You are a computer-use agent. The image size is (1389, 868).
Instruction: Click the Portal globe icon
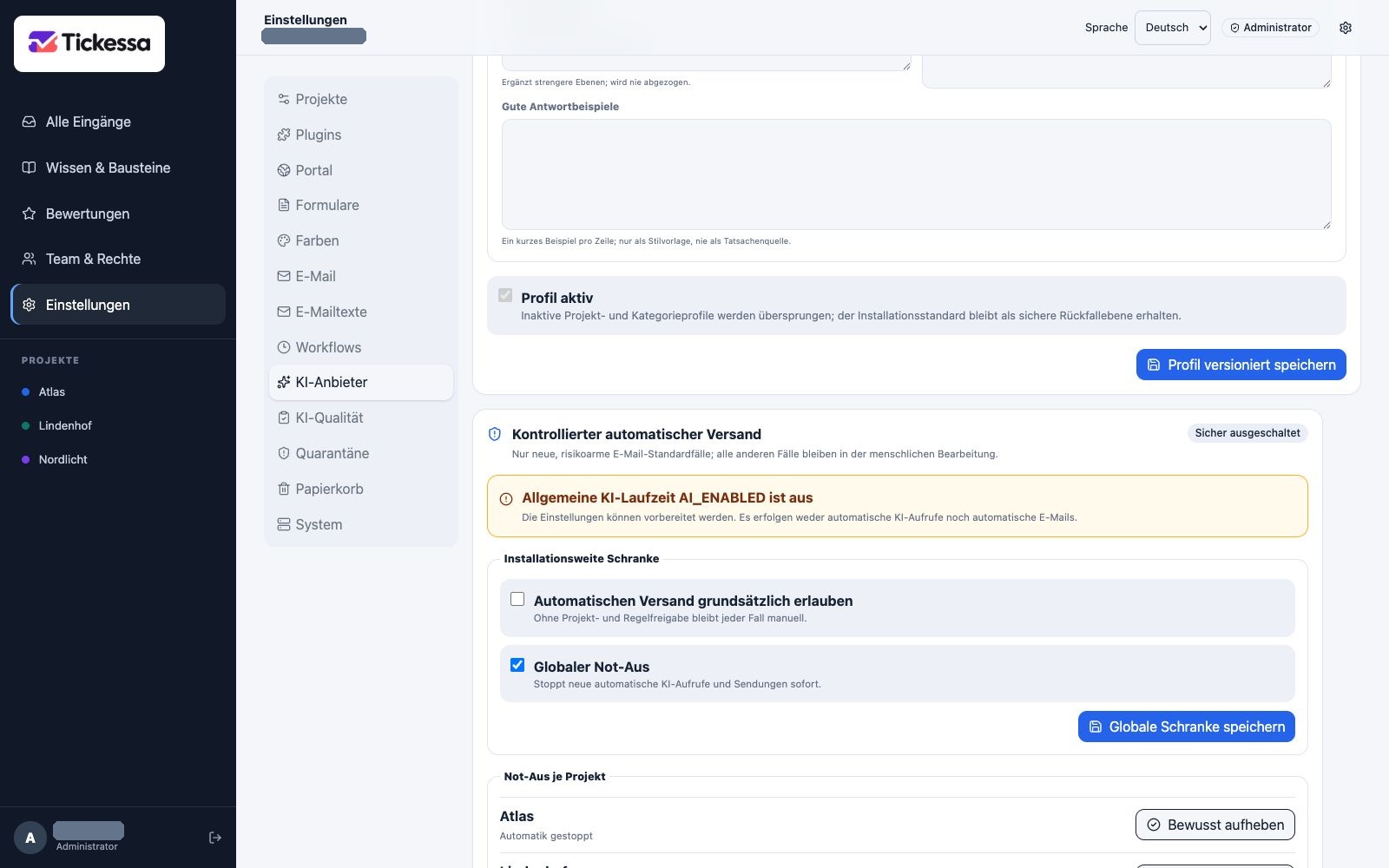284,170
